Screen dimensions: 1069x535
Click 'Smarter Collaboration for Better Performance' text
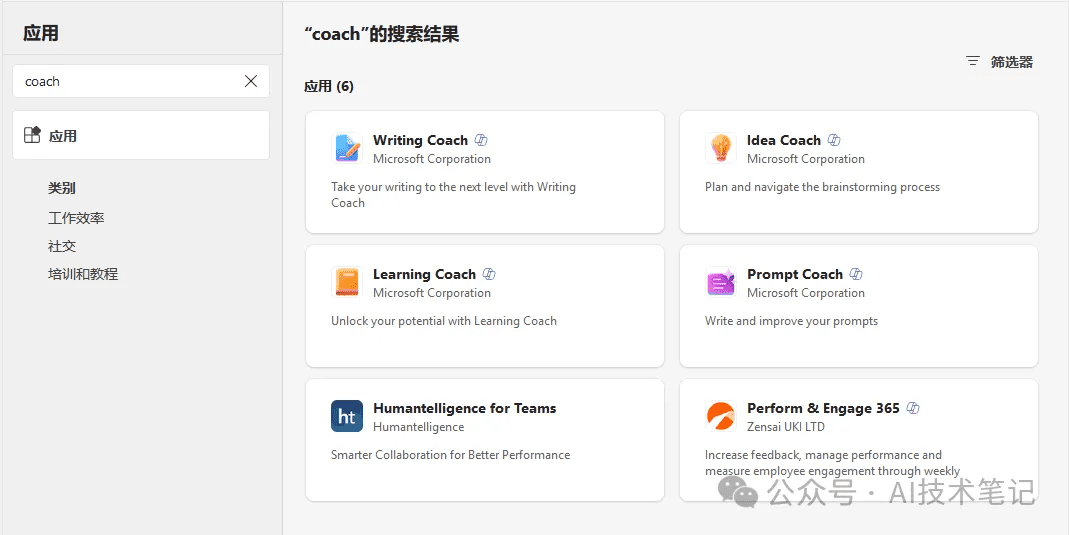(451, 455)
